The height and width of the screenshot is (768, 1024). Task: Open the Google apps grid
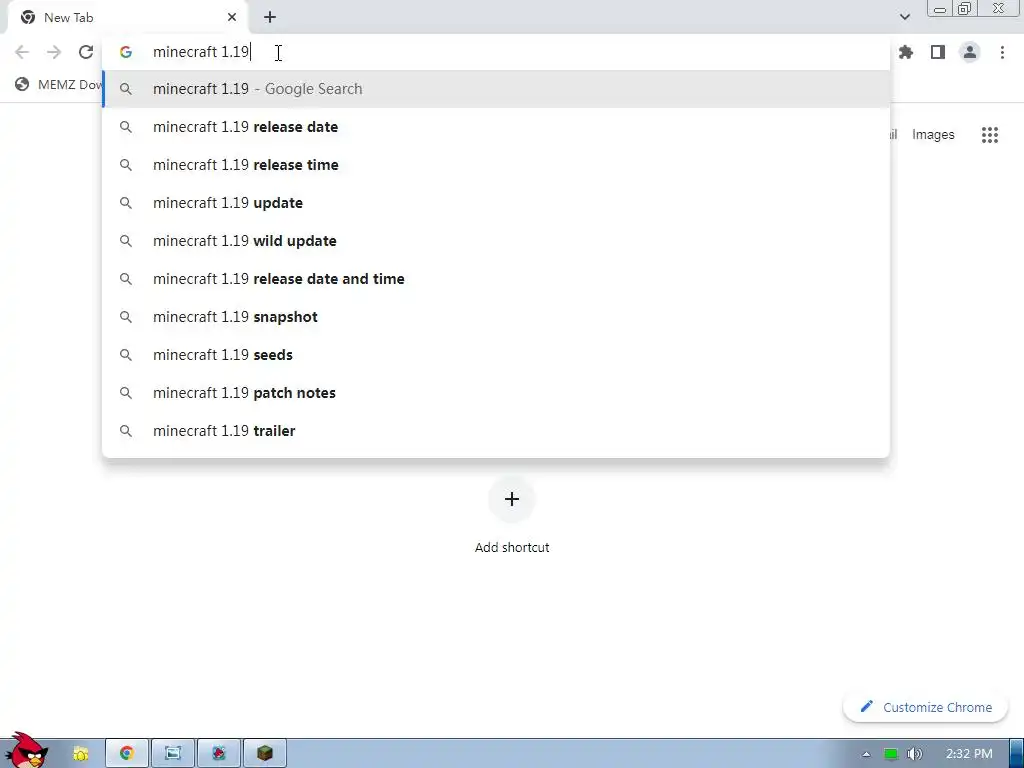click(x=990, y=135)
